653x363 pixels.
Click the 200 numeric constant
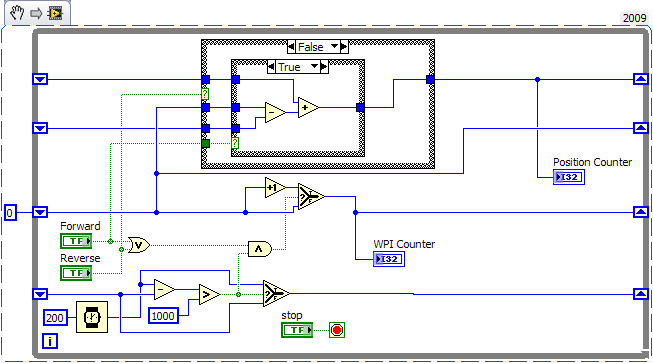point(55,318)
